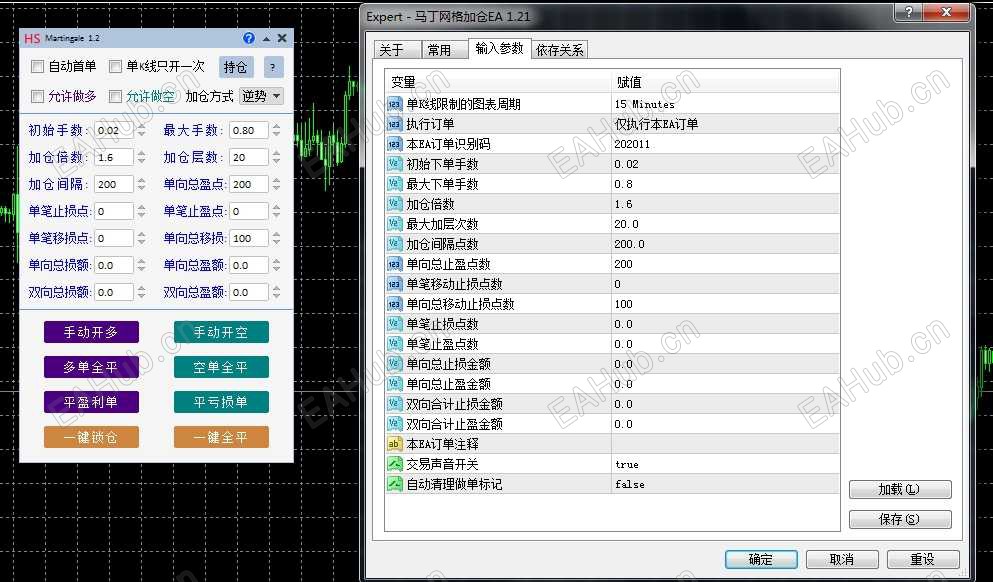Screen dimensions: 993x582
Task: Select the 输入参数 tab
Action: pyautogui.click(x=499, y=49)
